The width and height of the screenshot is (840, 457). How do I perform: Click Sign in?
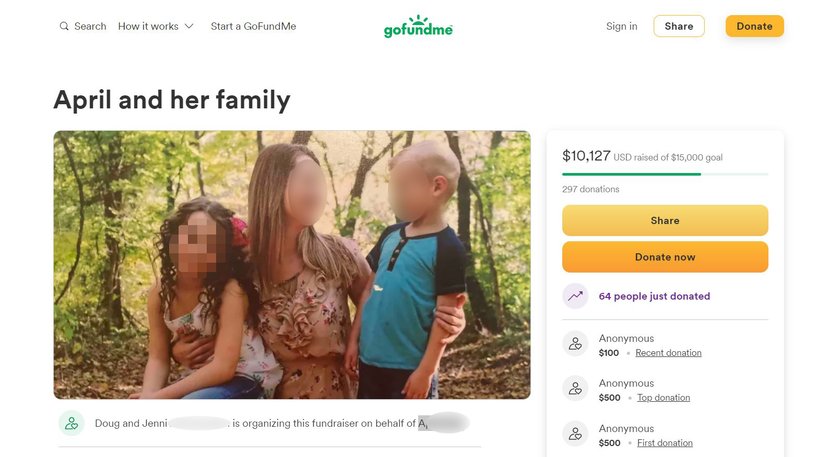[621, 26]
